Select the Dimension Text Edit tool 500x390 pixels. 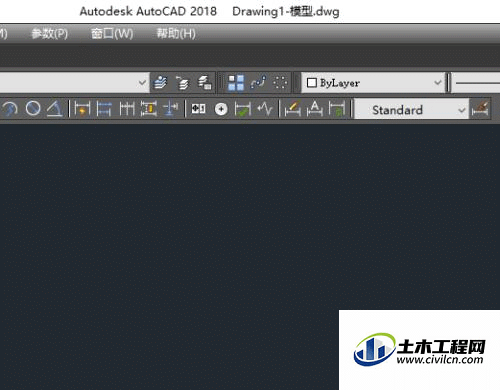(x=315, y=109)
